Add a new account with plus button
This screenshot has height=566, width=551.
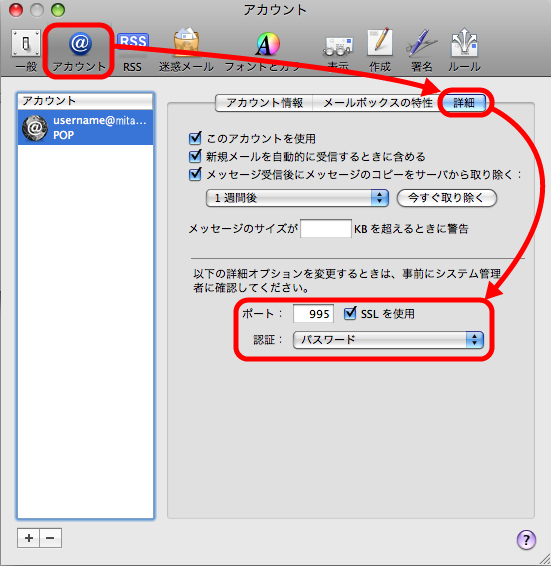[x=29, y=538]
